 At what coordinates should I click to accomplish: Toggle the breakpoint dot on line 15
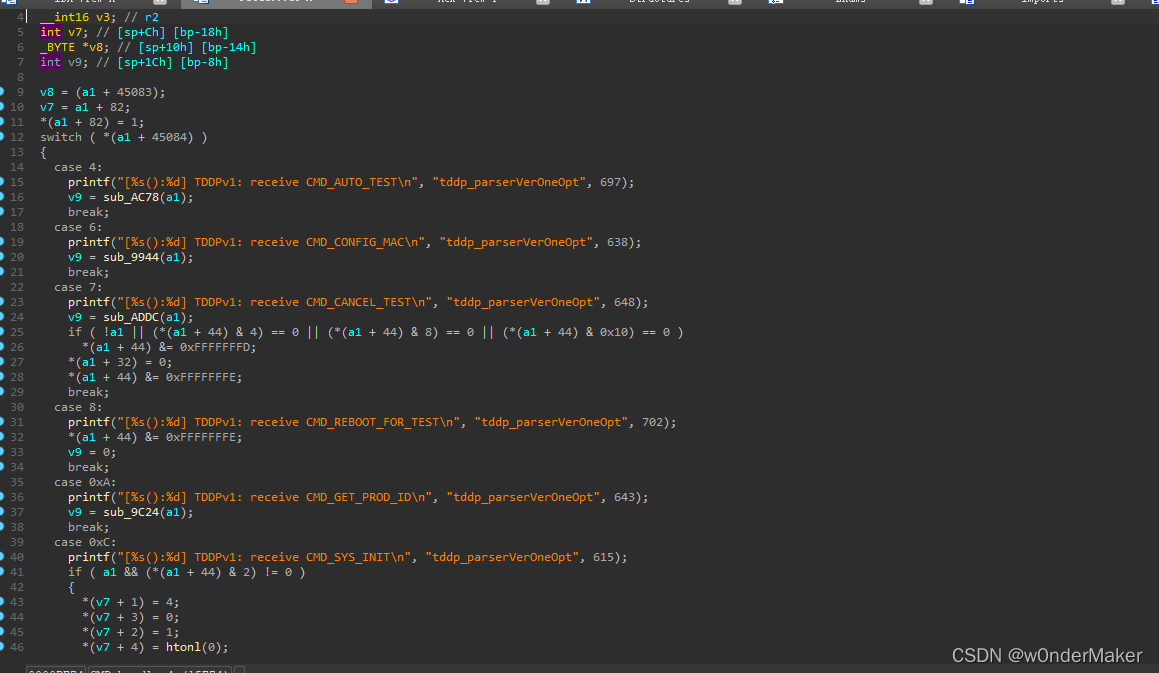click(2, 182)
